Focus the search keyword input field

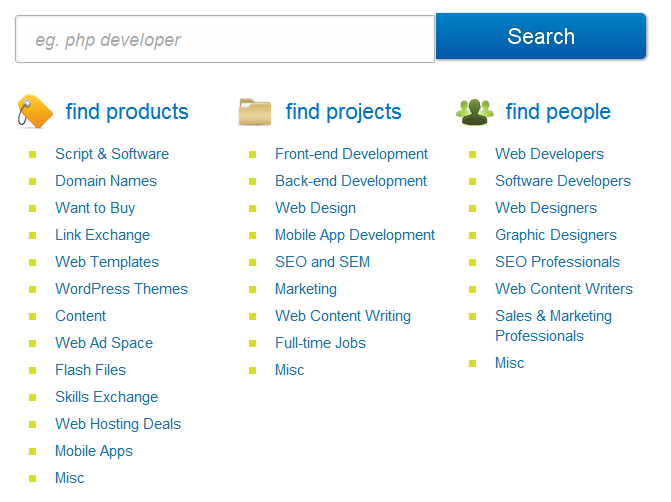tap(225, 40)
